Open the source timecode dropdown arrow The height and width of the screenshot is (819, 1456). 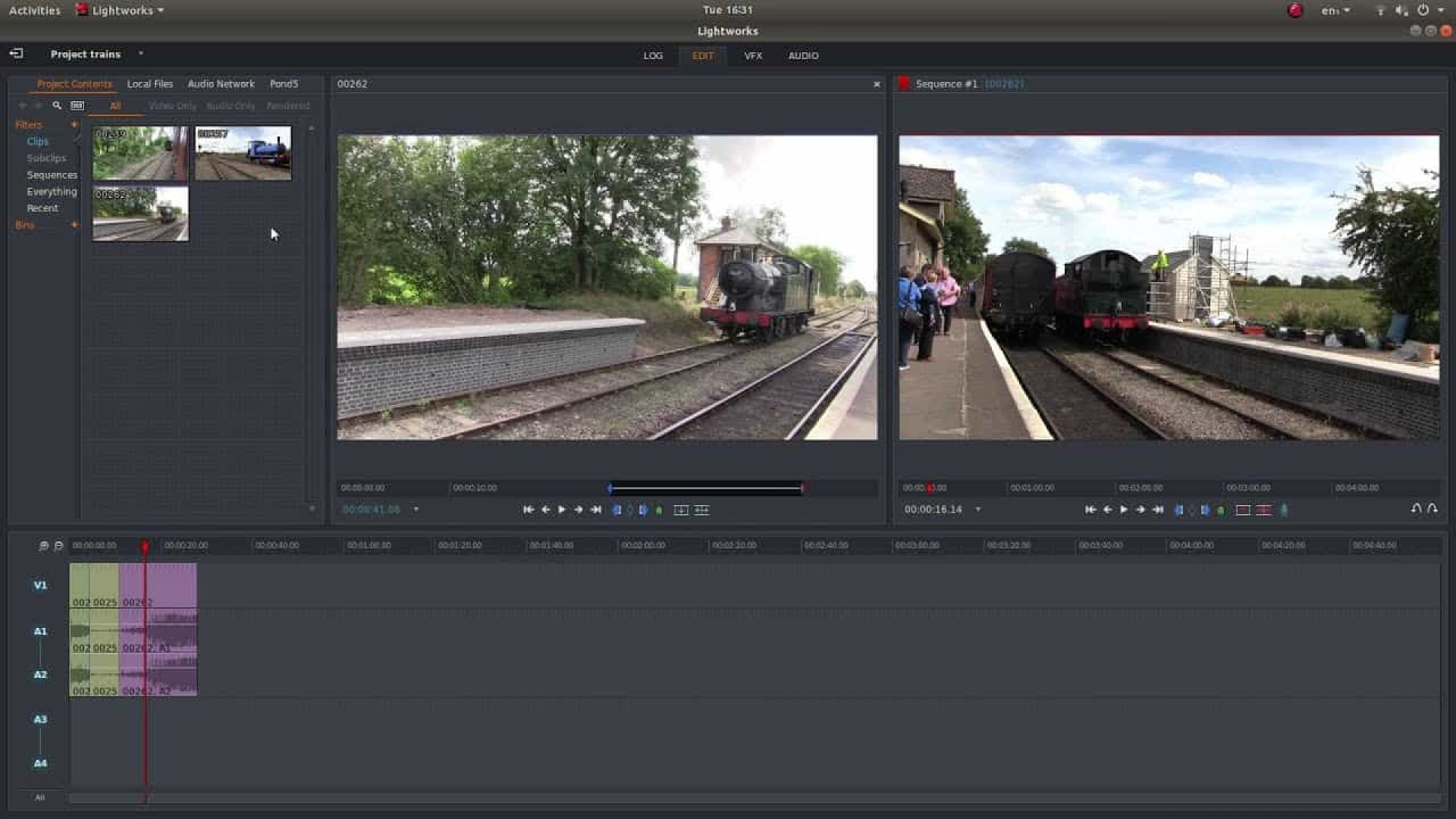tap(416, 510)
